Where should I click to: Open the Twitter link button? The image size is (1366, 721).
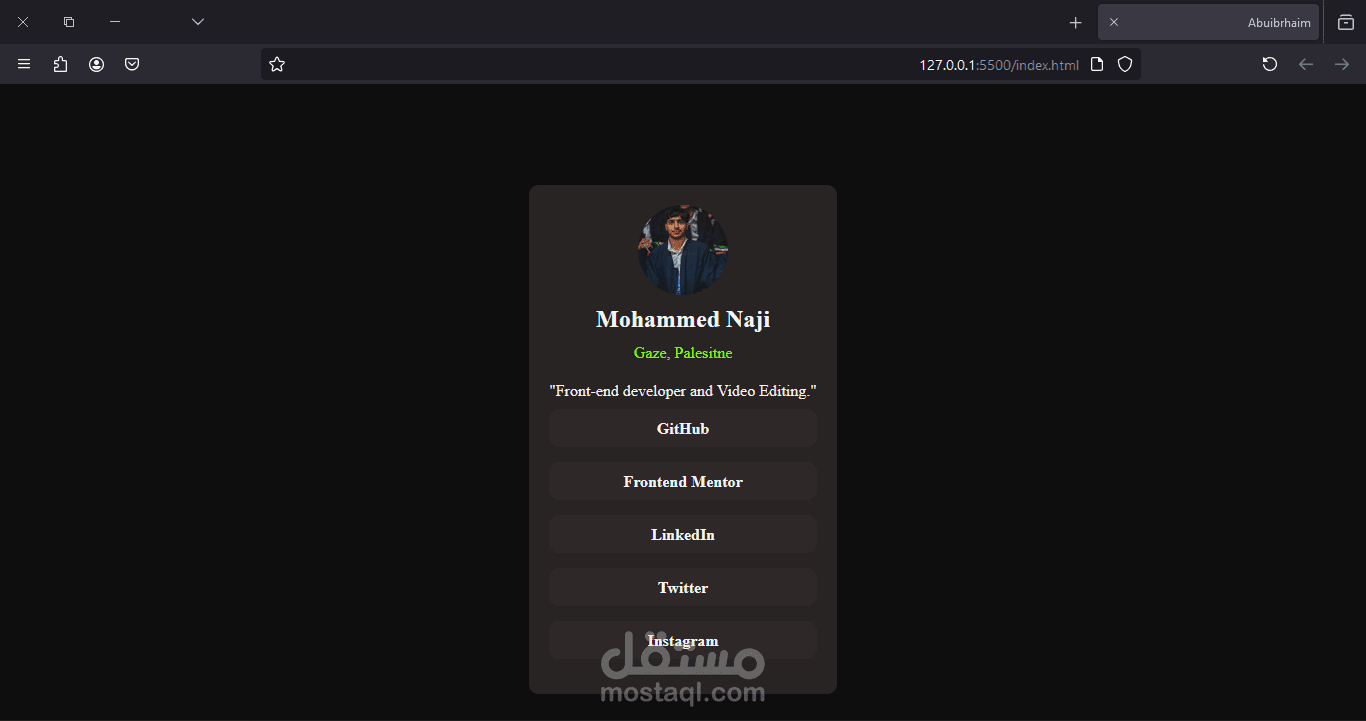click(683, 587)
